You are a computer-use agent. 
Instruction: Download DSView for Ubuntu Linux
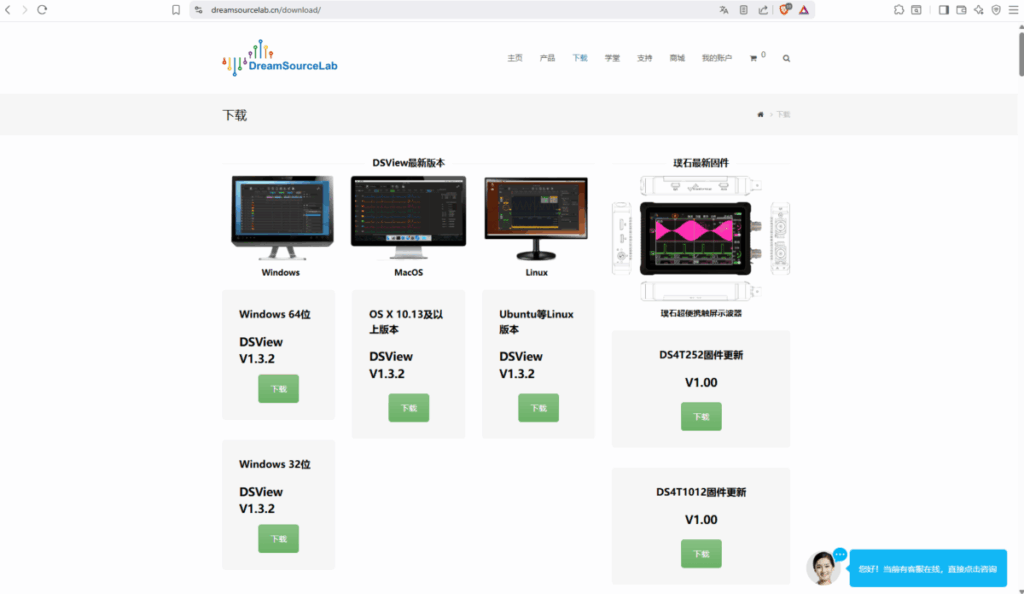pyautogui.click(x=539, y=408)
